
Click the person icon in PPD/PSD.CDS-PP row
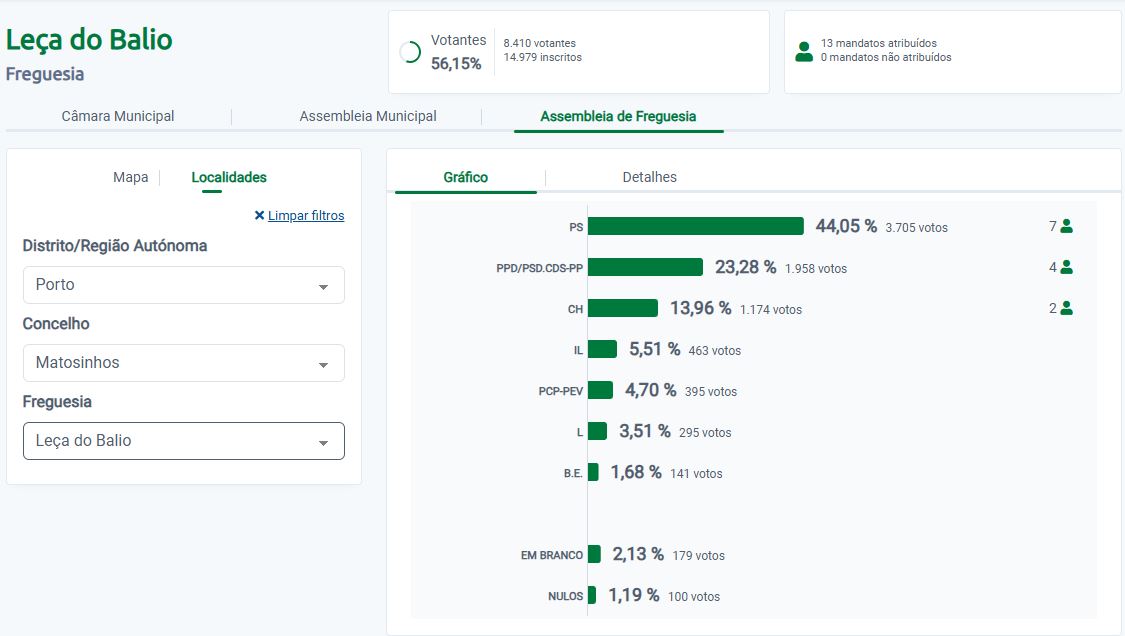(1066, 267)
